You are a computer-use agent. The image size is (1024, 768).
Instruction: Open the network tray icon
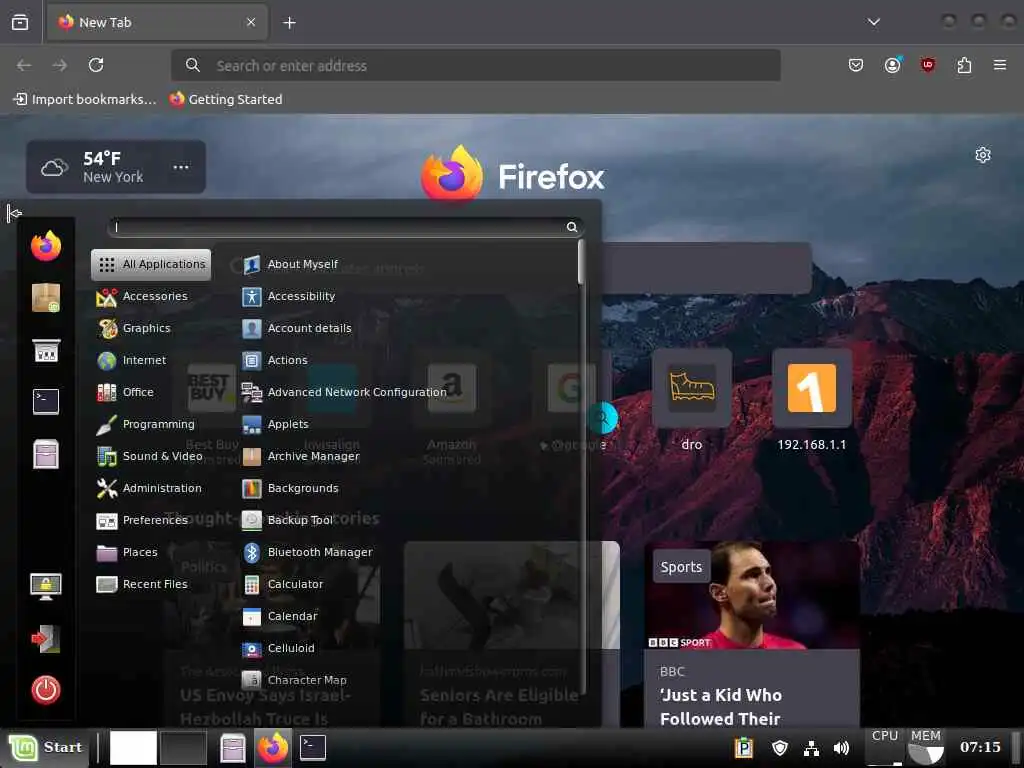click(811, 748)
